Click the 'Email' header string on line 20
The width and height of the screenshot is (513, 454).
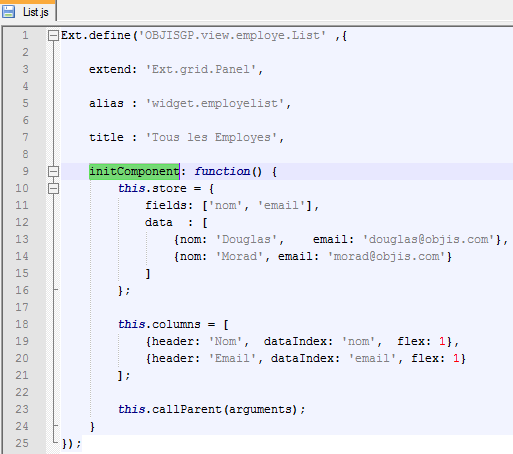click(x=232, y=358)
